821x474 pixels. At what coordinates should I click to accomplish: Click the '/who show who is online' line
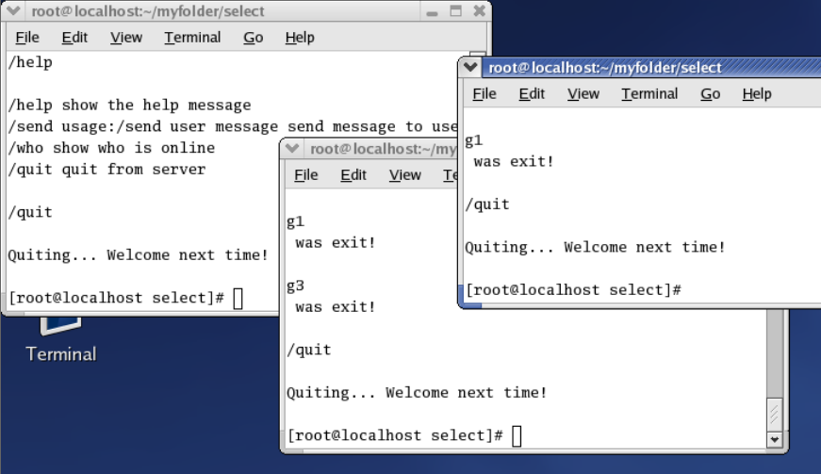112,148
